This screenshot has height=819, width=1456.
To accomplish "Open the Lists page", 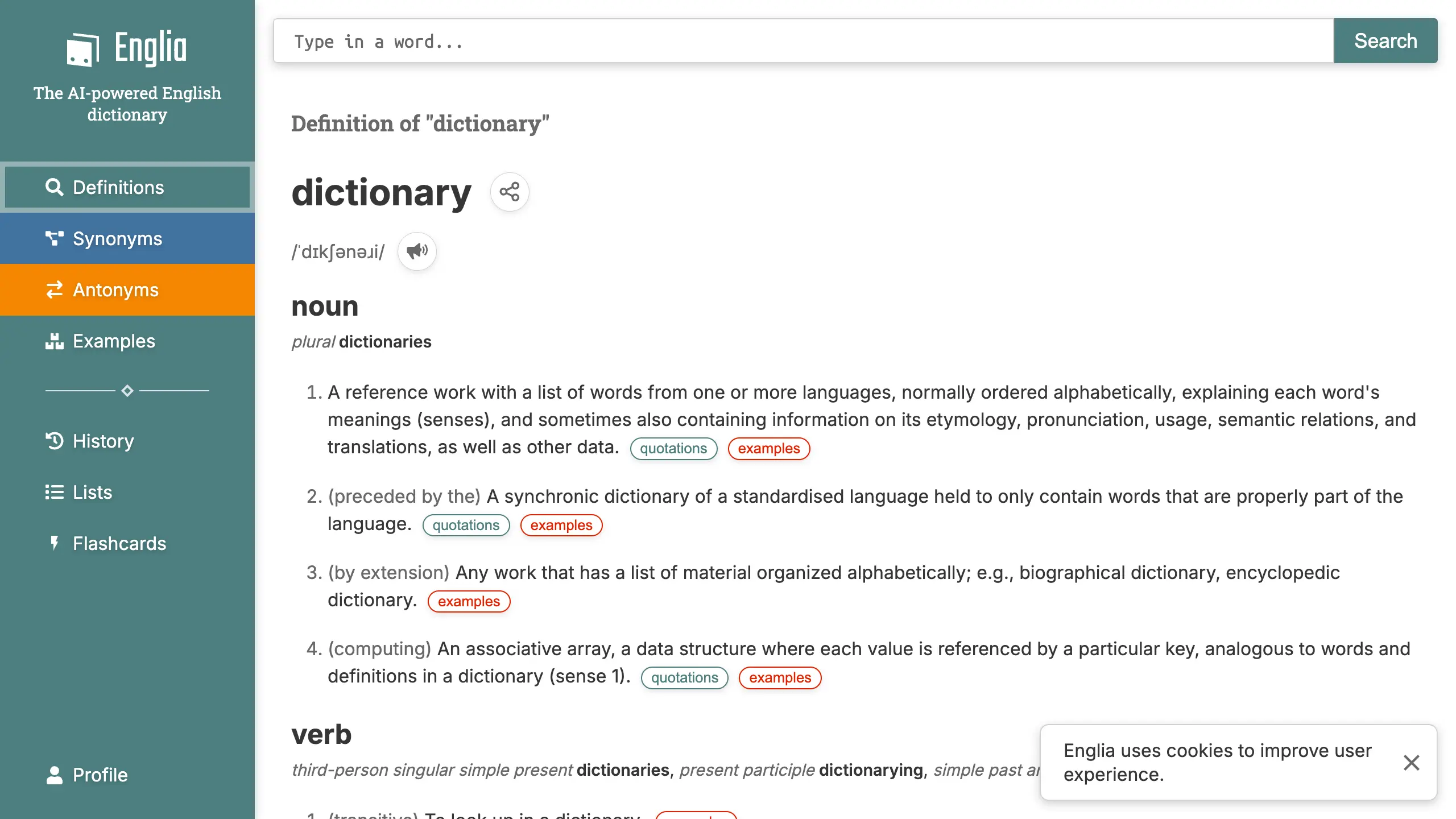I will click(x=92, y=492).
